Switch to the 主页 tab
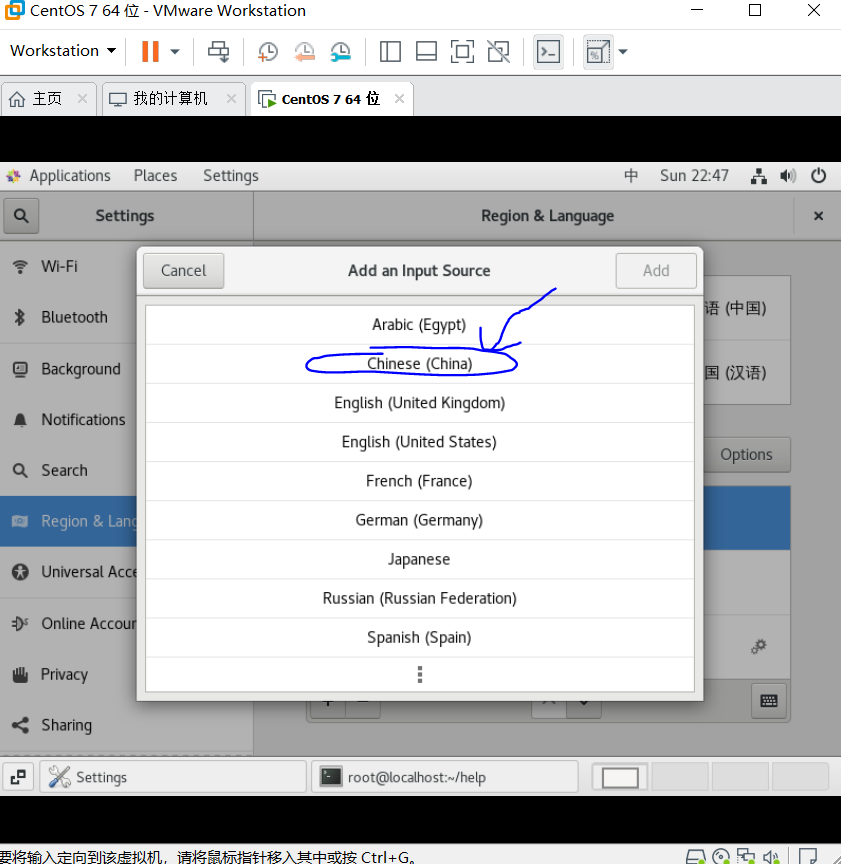 [47, 99]
